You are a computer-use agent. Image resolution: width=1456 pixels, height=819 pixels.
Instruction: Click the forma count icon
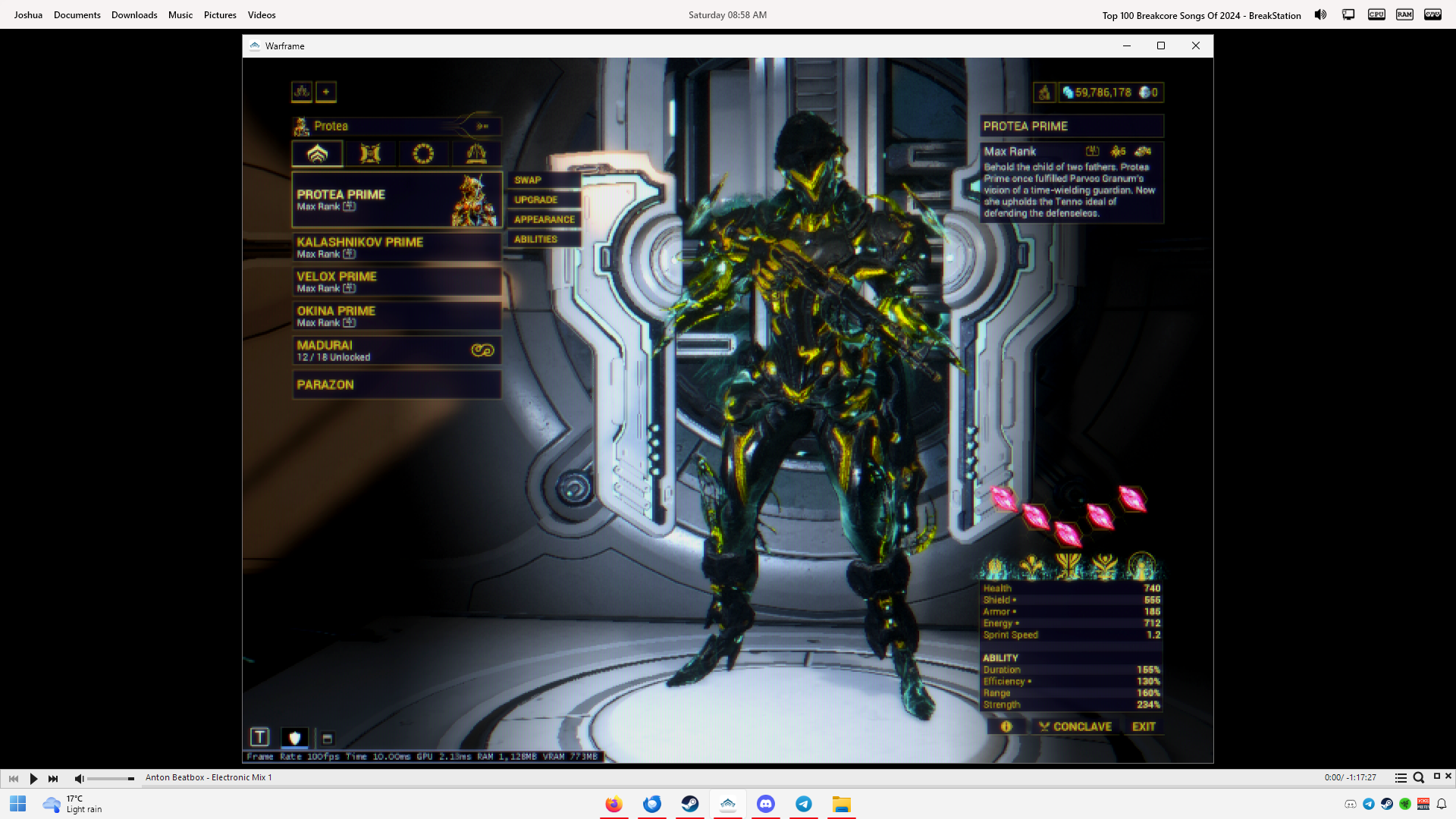pyautogui.click(x=1118, y=151)
